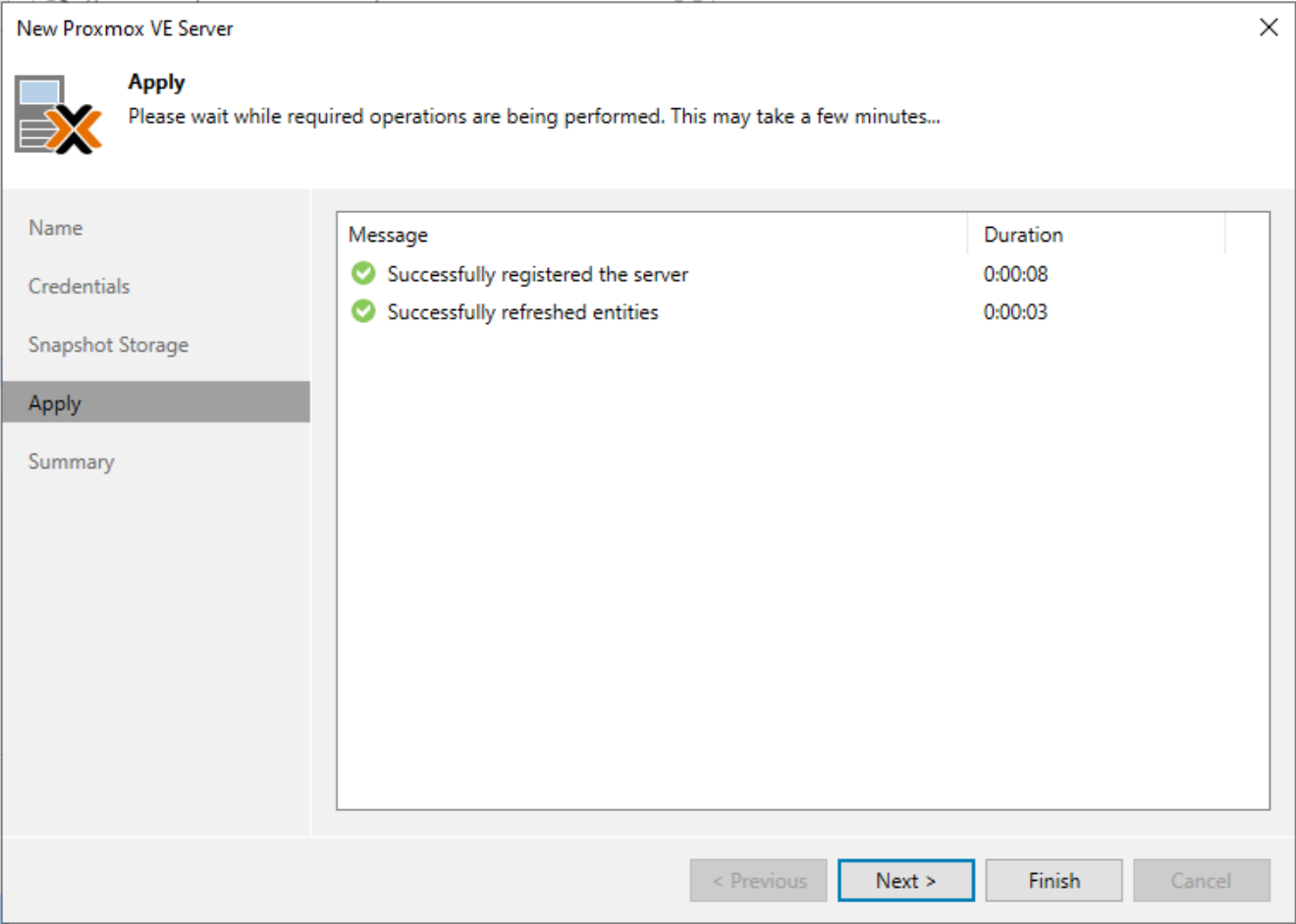Open the Credentials step in the sidebar
The image size is (1296, 924).
pos(79,286)
